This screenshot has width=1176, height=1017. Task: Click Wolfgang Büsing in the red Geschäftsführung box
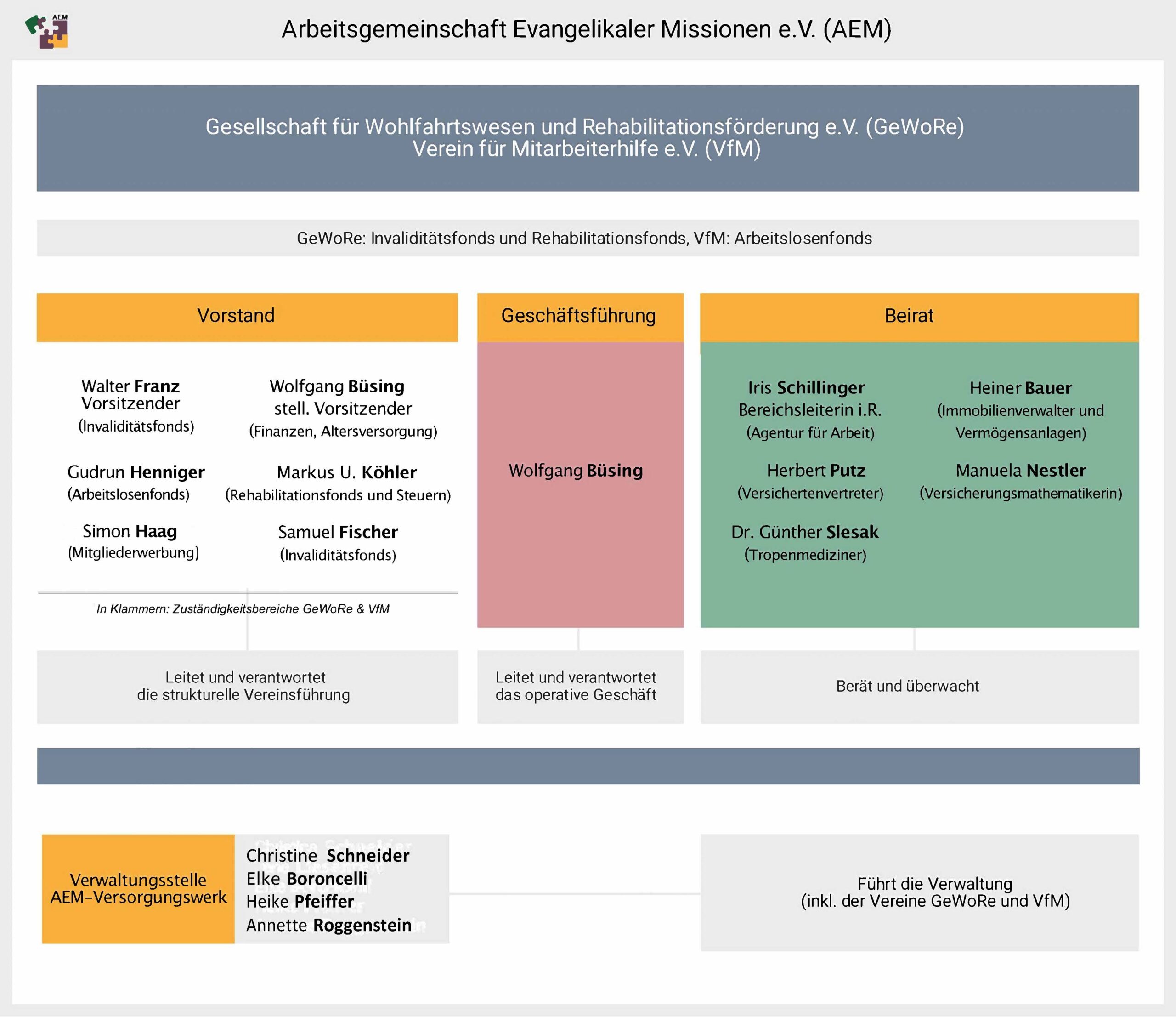click(x=576, y=471)
